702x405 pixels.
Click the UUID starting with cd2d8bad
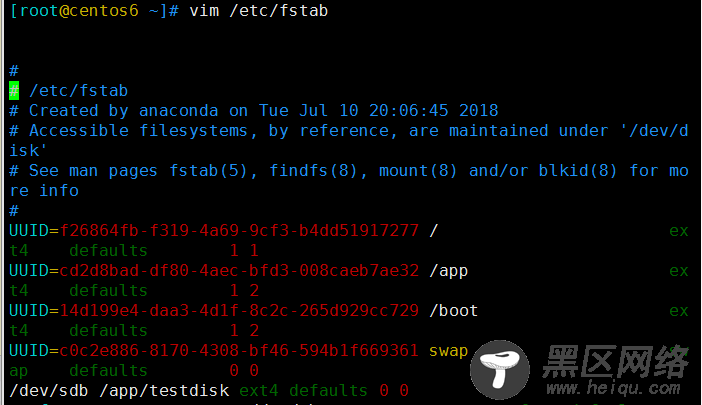(x=239, y=271)
